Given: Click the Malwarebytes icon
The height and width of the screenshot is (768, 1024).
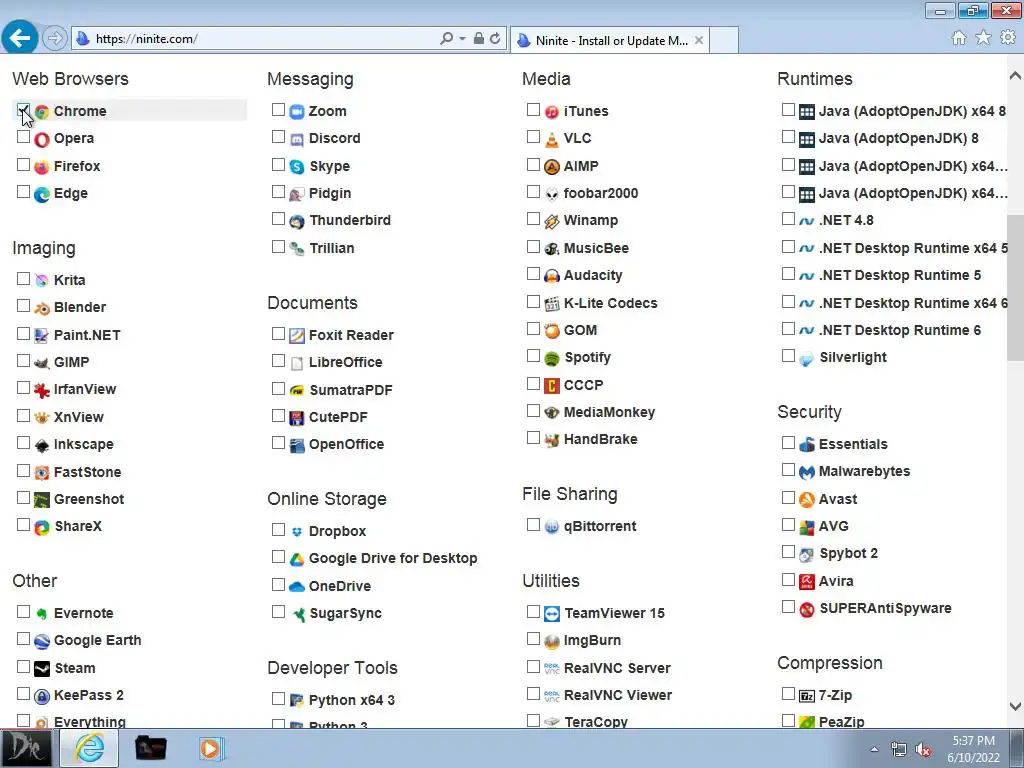Looking at the screenshot, I should [x=807, y=472].
